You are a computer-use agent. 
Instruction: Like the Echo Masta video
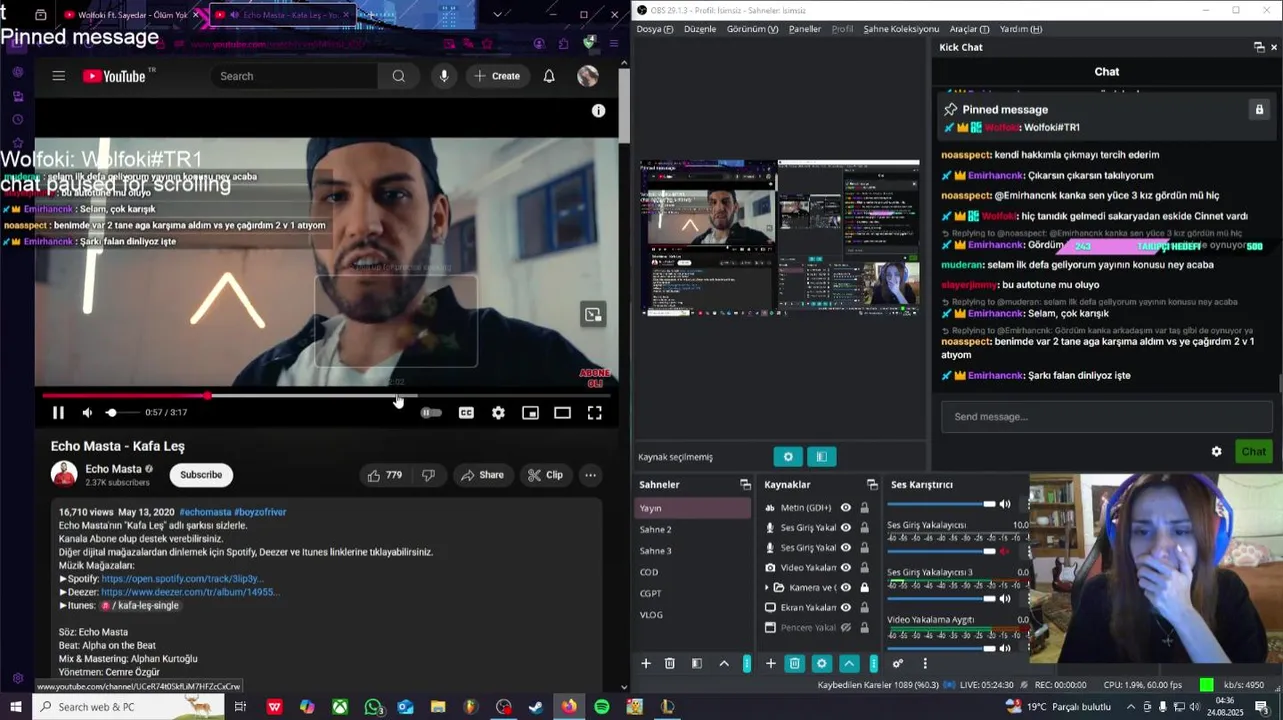click(x=384, y=475)
